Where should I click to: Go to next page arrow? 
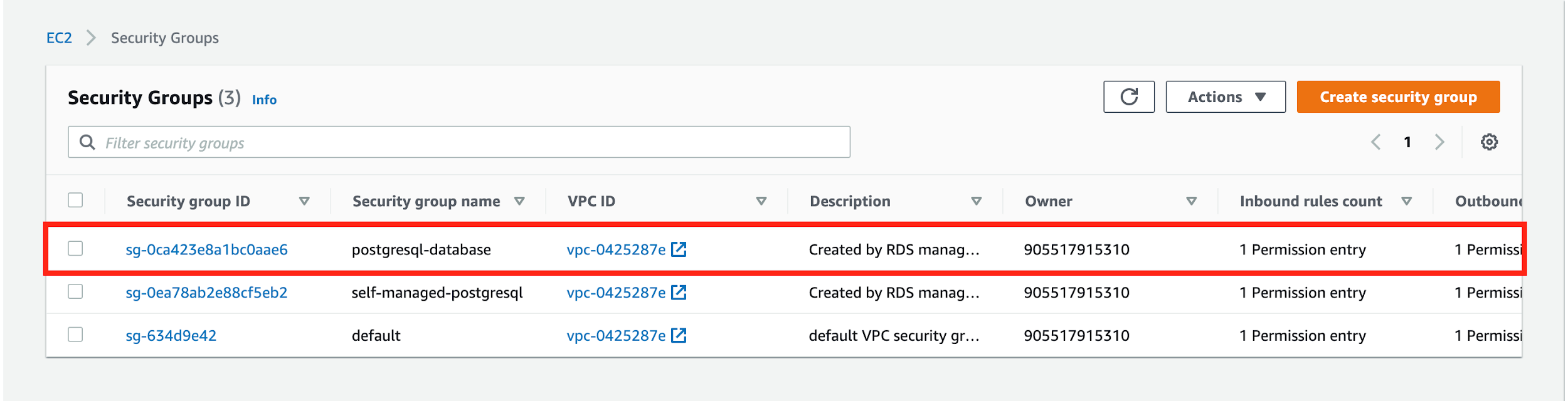pyautogui.click(x=1440, y=142)
